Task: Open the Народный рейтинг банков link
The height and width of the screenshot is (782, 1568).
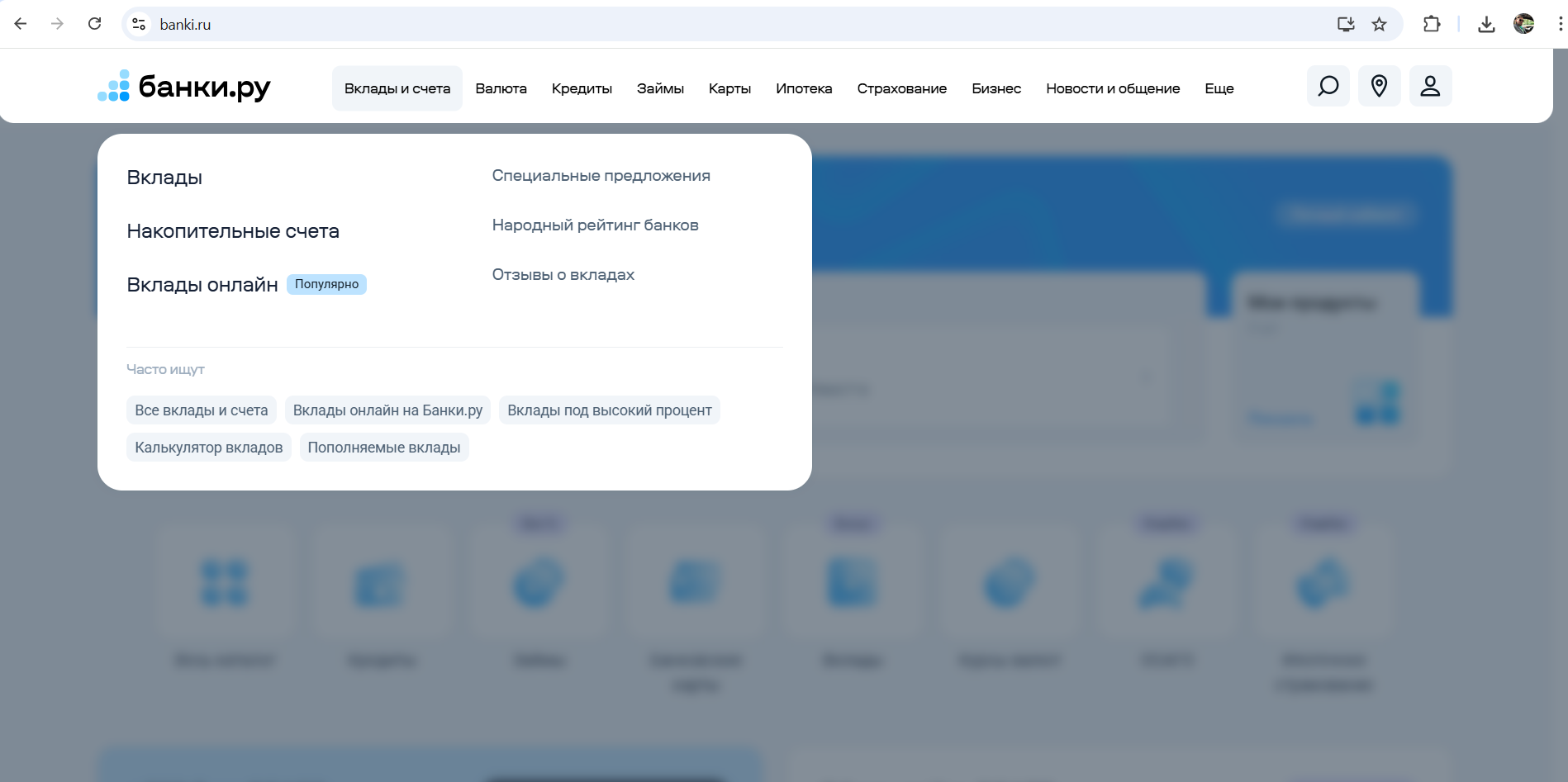Action: (595, 225)
